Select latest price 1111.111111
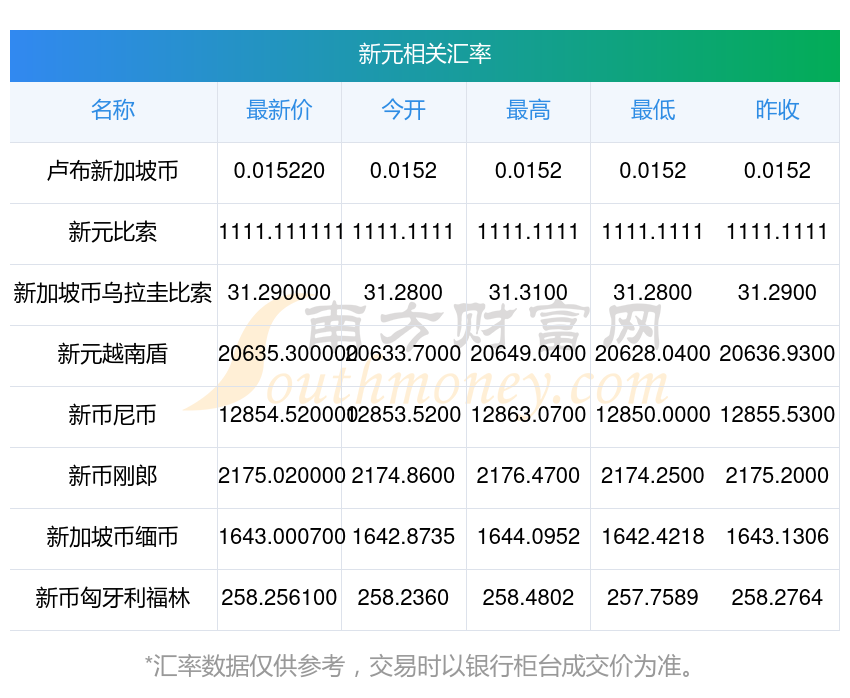This screenshot has height=698, width=850. [x=281, y=232]
